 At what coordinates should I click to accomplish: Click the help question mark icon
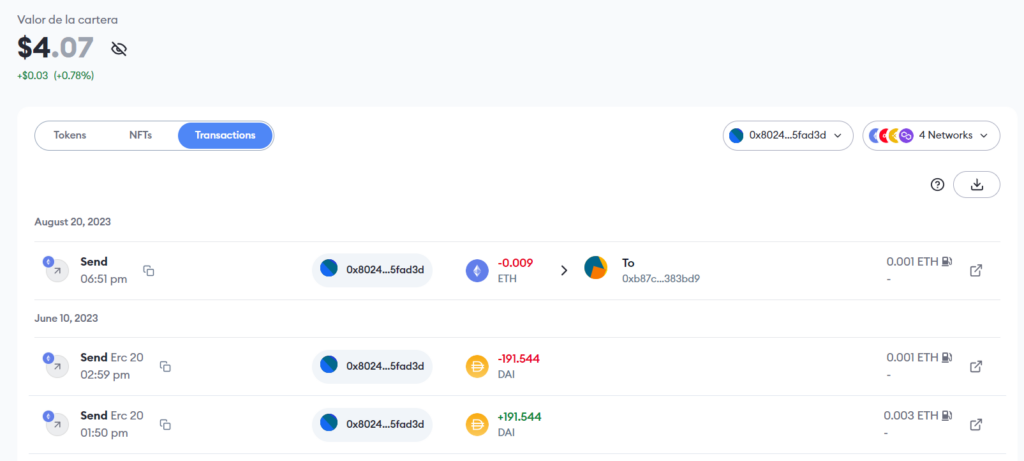point(937,185)
